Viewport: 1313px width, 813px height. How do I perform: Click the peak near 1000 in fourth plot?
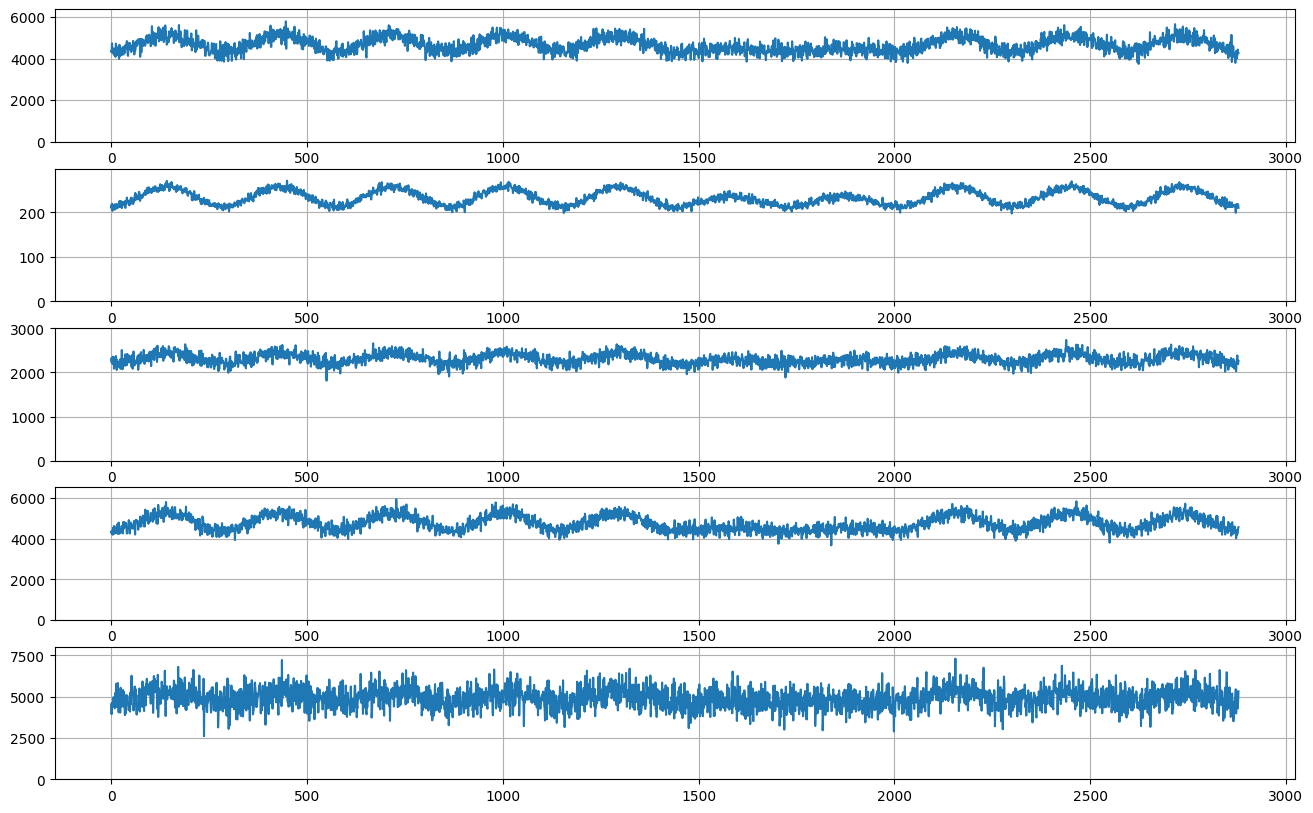point(495,505)
